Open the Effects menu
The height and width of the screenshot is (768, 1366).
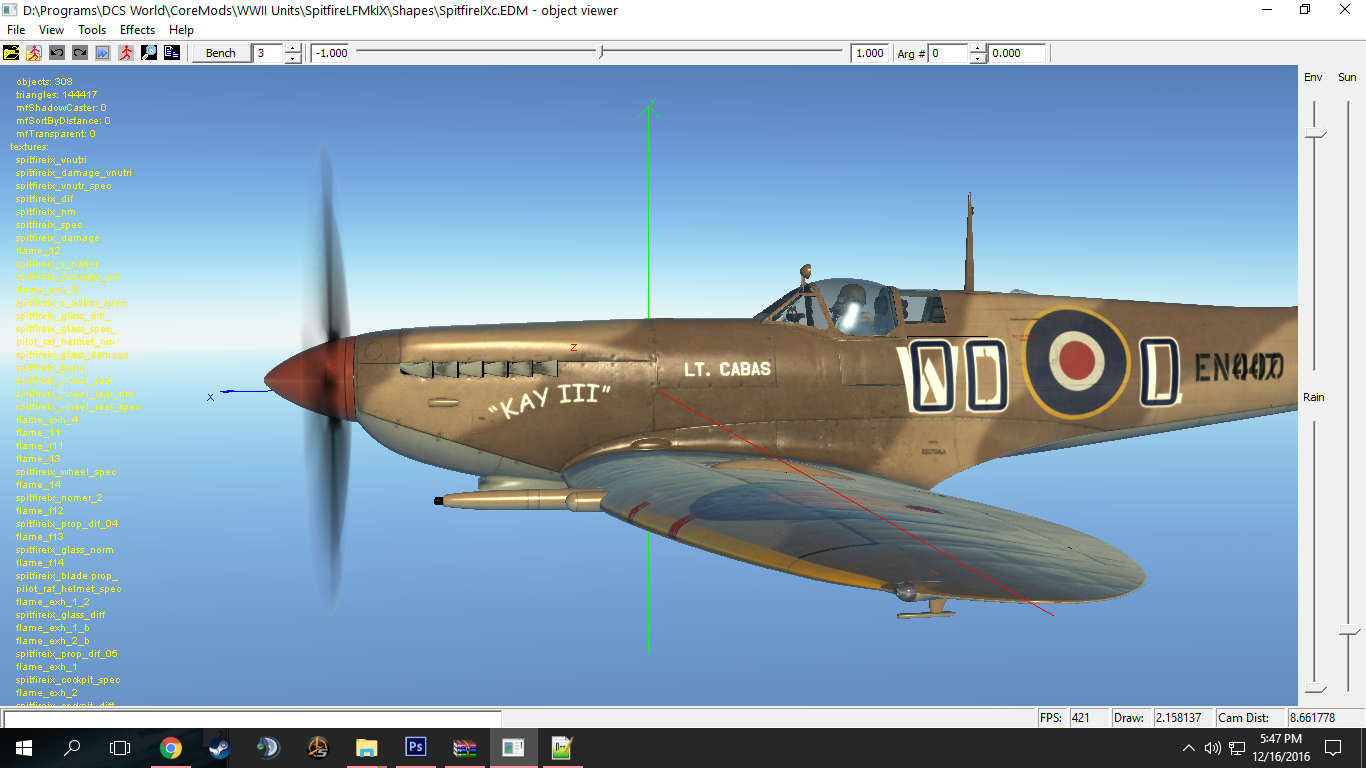[x=138, y=30]
